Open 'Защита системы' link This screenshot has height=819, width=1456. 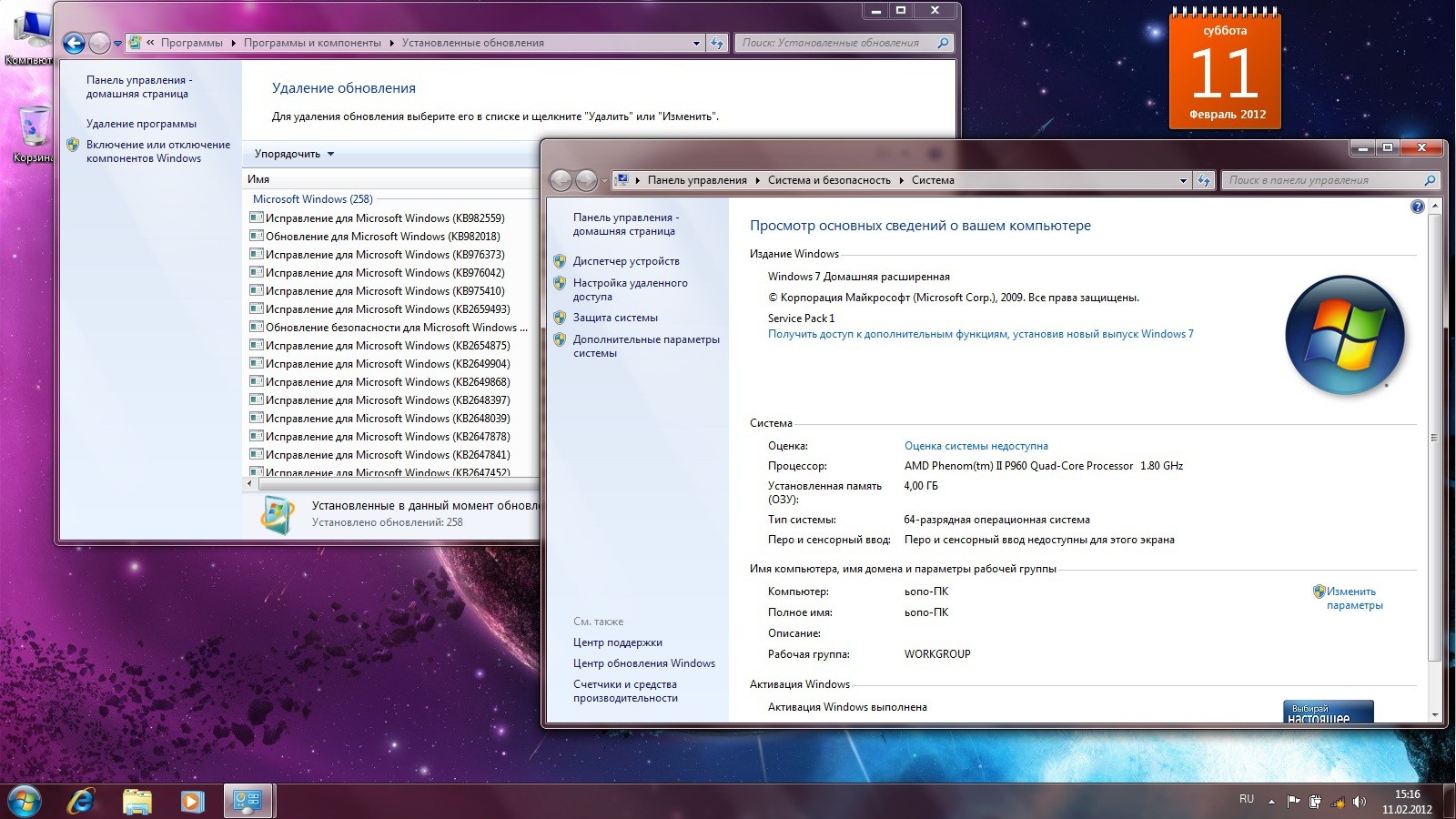click(x=615, y=318)
